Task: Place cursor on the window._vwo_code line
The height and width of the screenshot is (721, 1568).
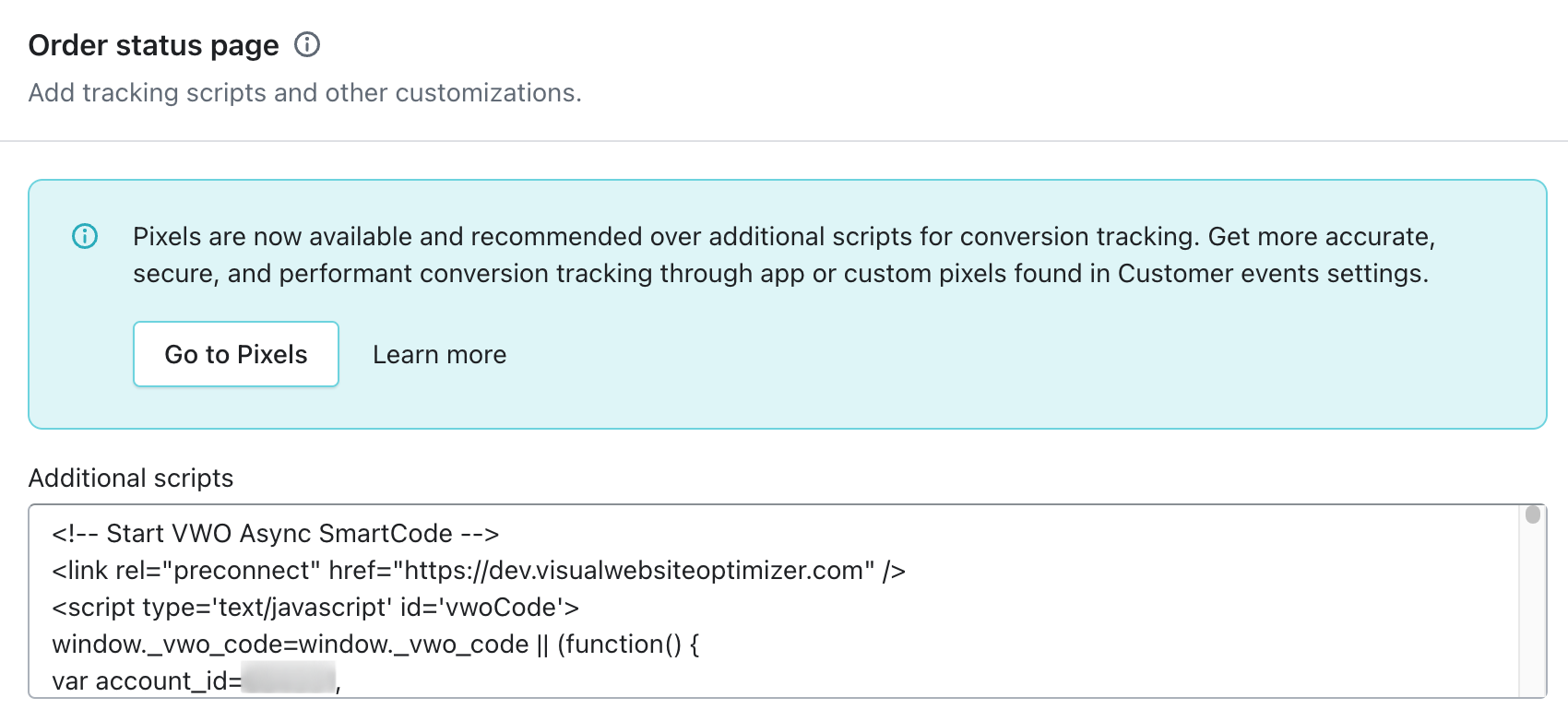Action: point(375,644)
